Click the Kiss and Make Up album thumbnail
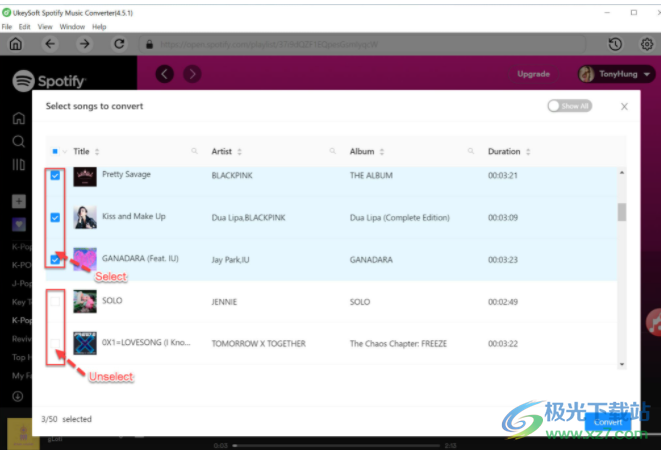Viewport: 661px width, 450px height. [85, 217]
